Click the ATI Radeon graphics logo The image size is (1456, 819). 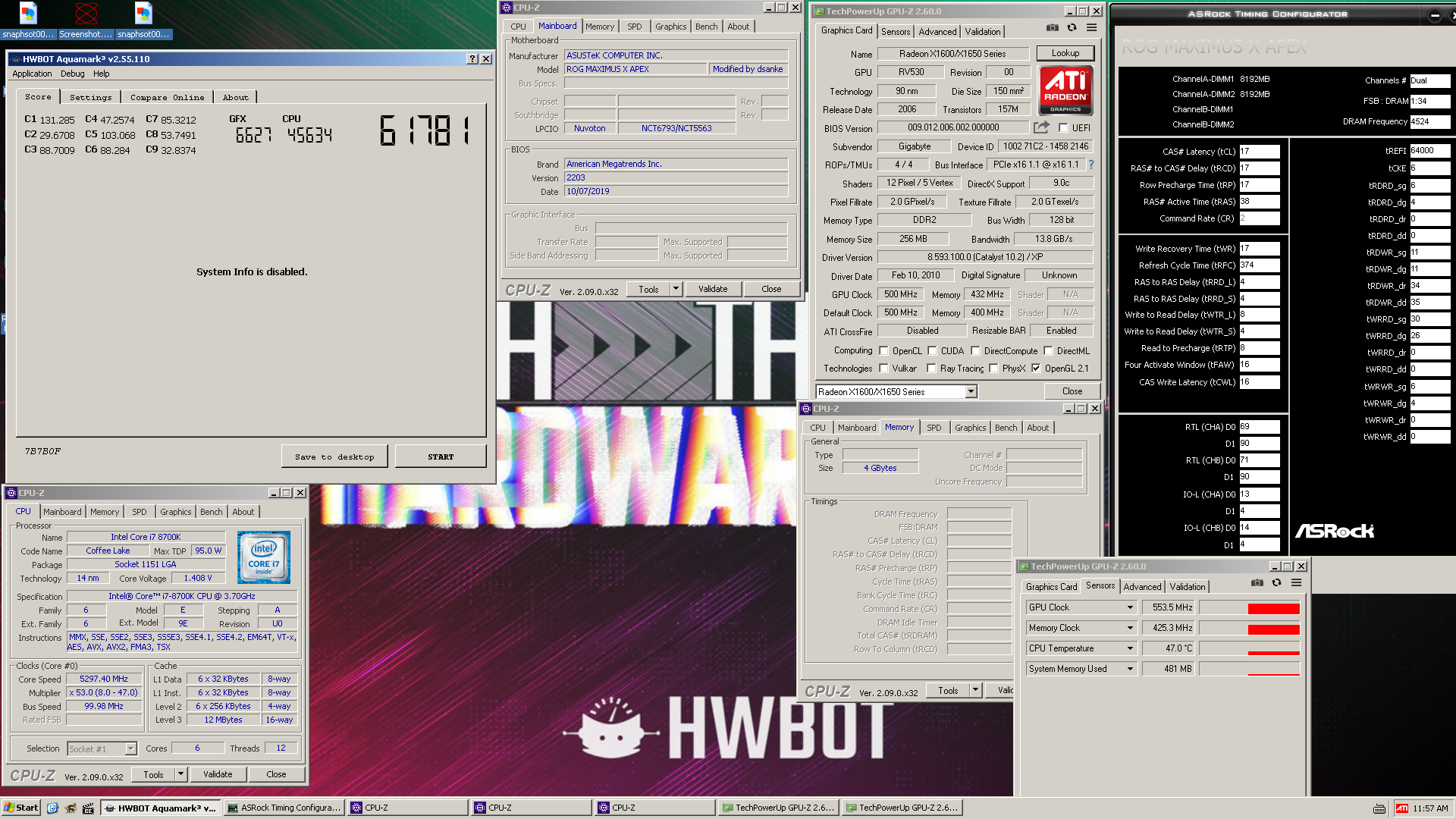(1065, 90)
